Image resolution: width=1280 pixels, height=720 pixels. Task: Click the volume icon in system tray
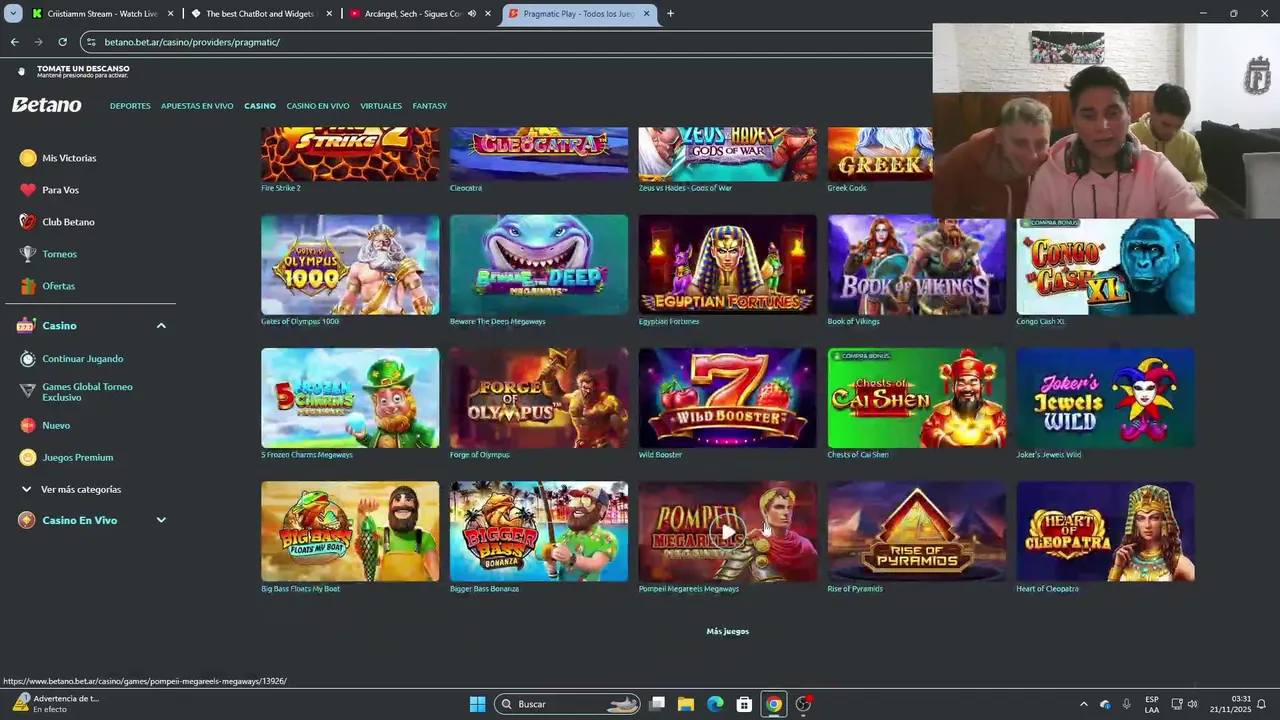tap(1192, 704)
